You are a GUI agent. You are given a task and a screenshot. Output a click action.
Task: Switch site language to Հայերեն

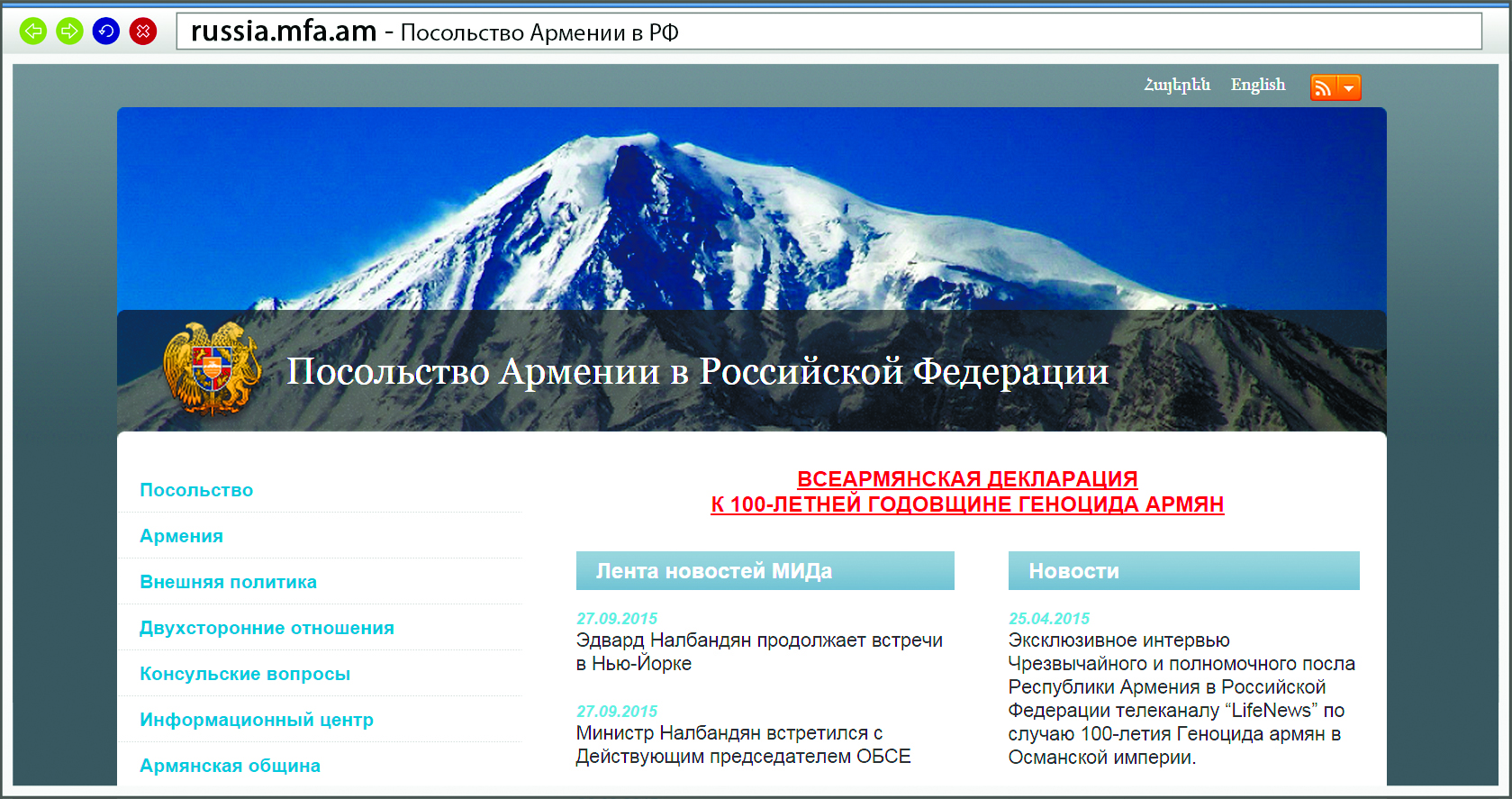tap(1177, 85)
